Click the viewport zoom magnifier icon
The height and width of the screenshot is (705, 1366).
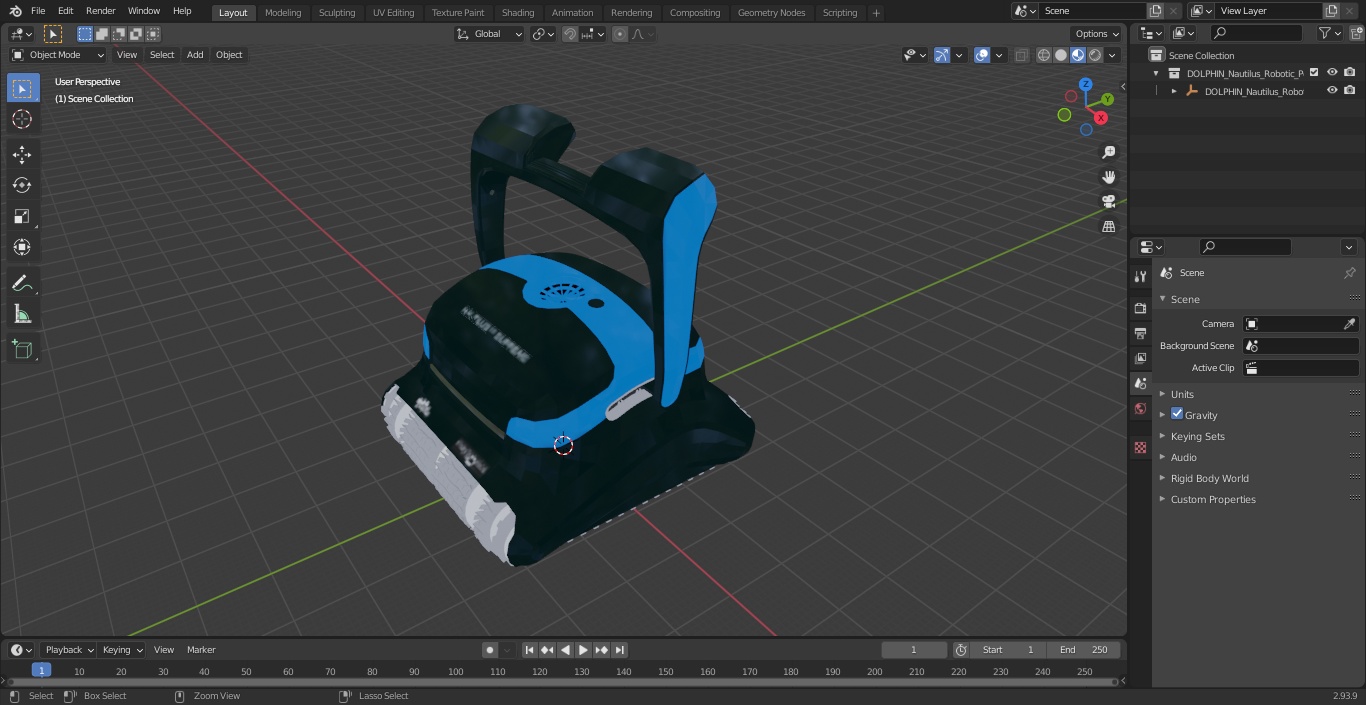pos(1108,152)
